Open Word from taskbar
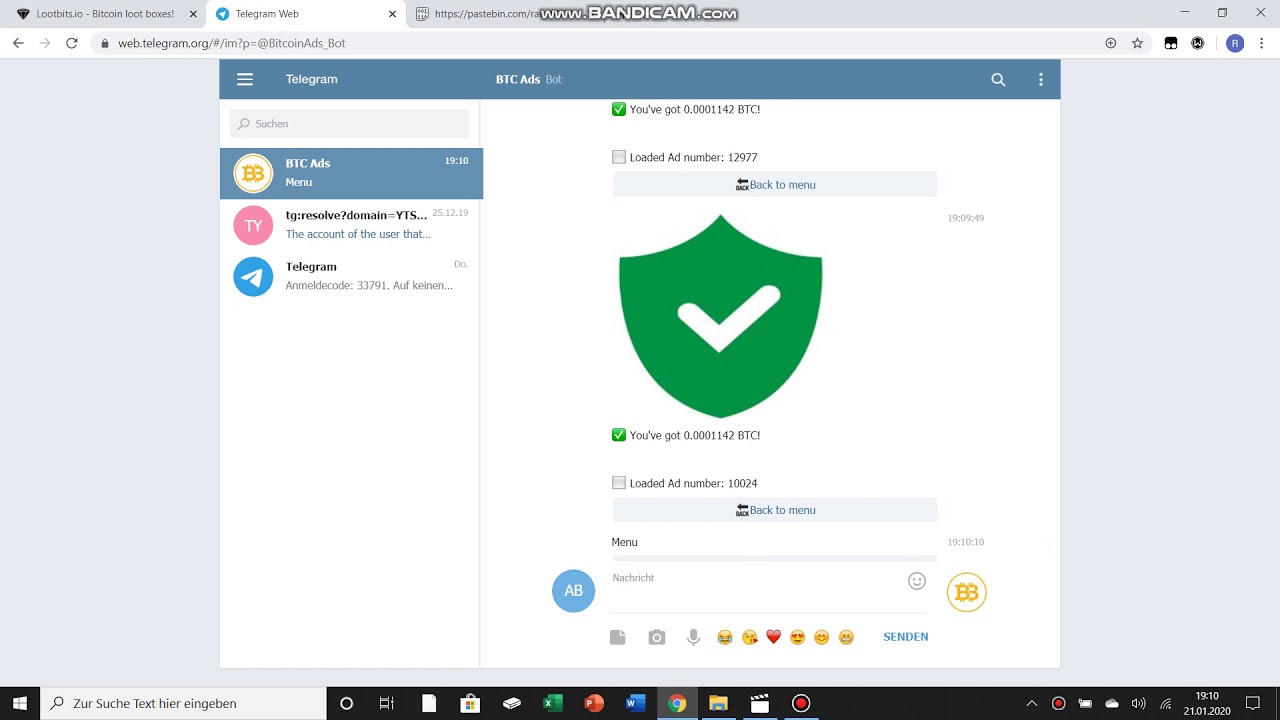 point(635,703)
